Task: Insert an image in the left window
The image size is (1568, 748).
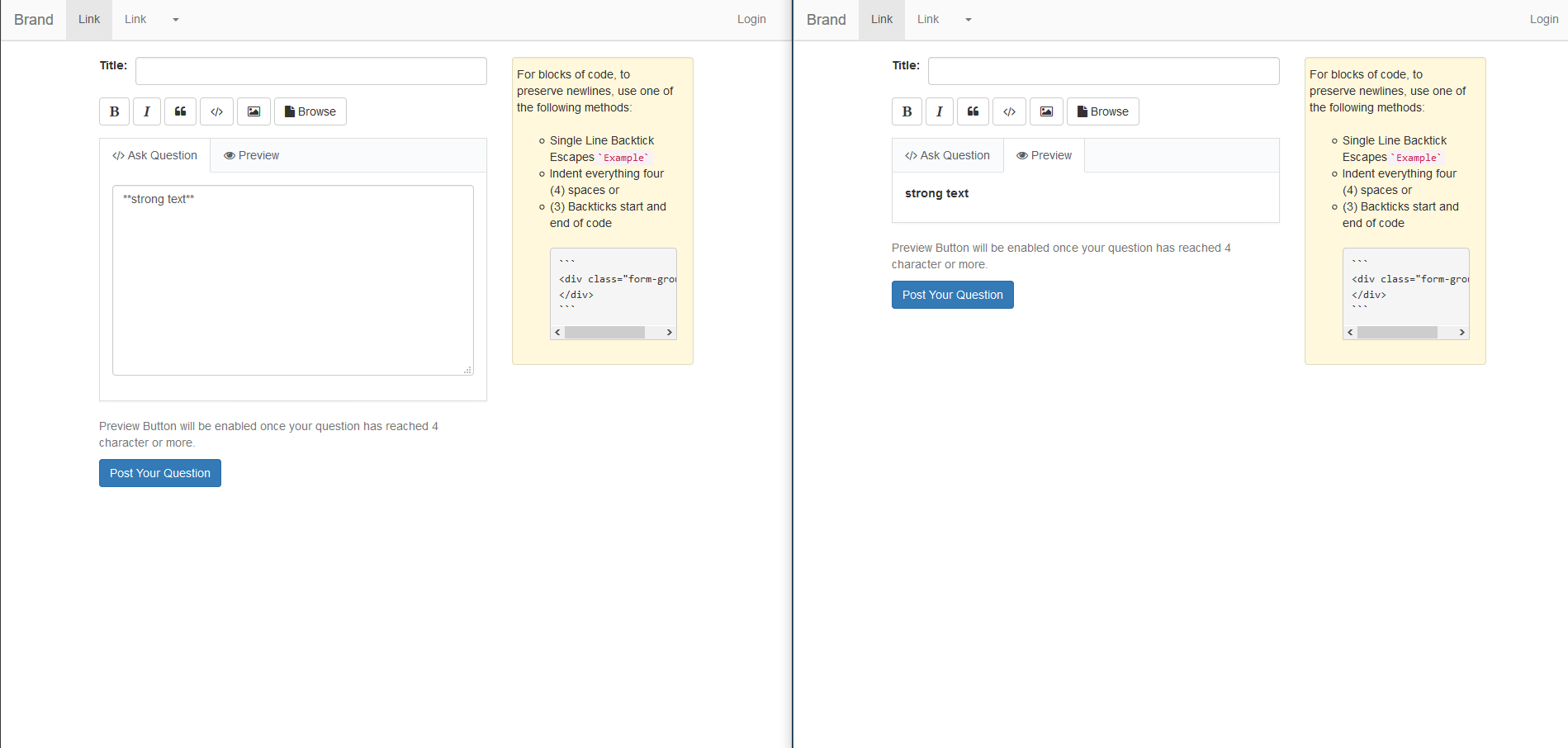Action: pos(253,111)
